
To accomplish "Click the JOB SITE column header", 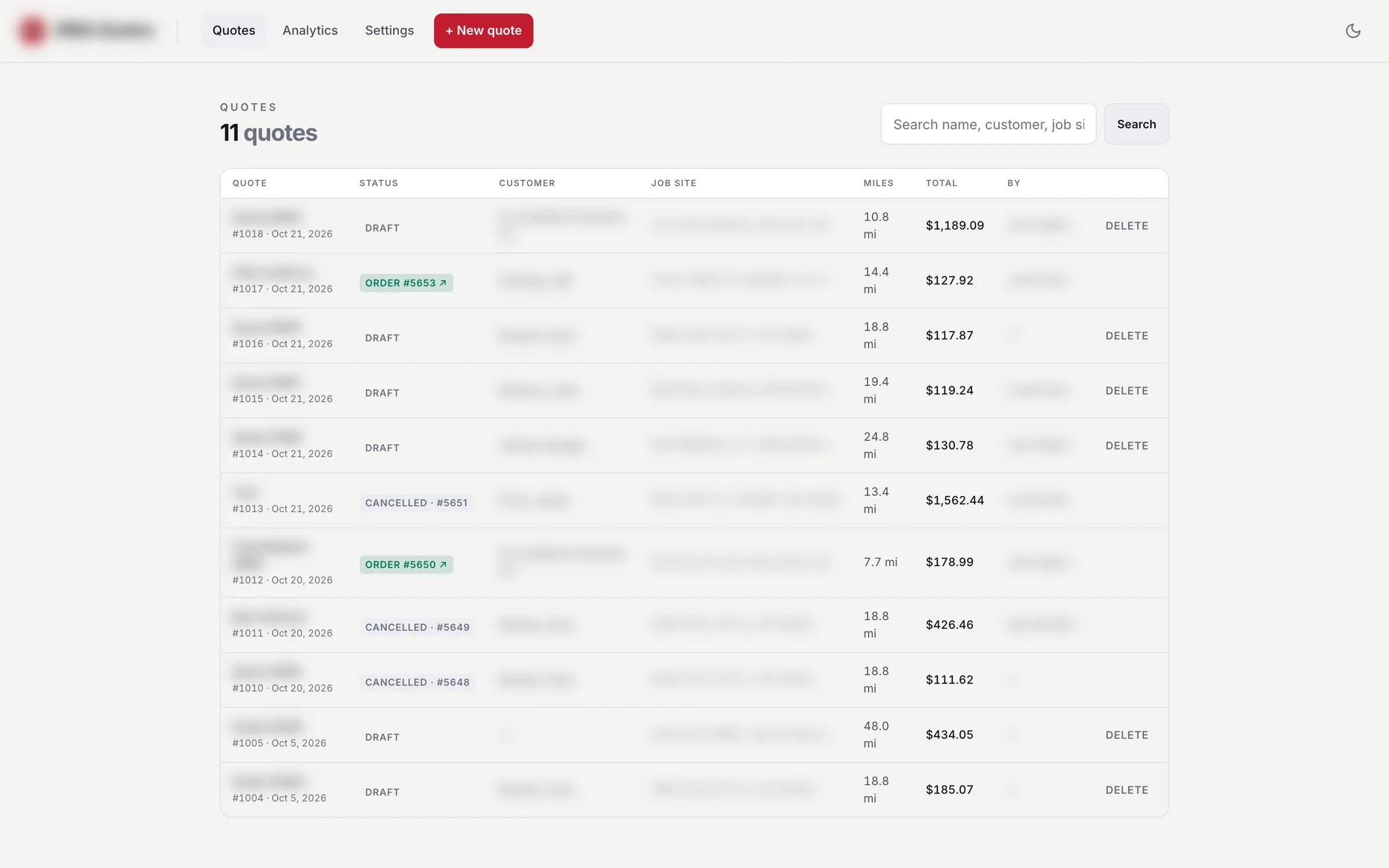I will click(x=674, y=183).
